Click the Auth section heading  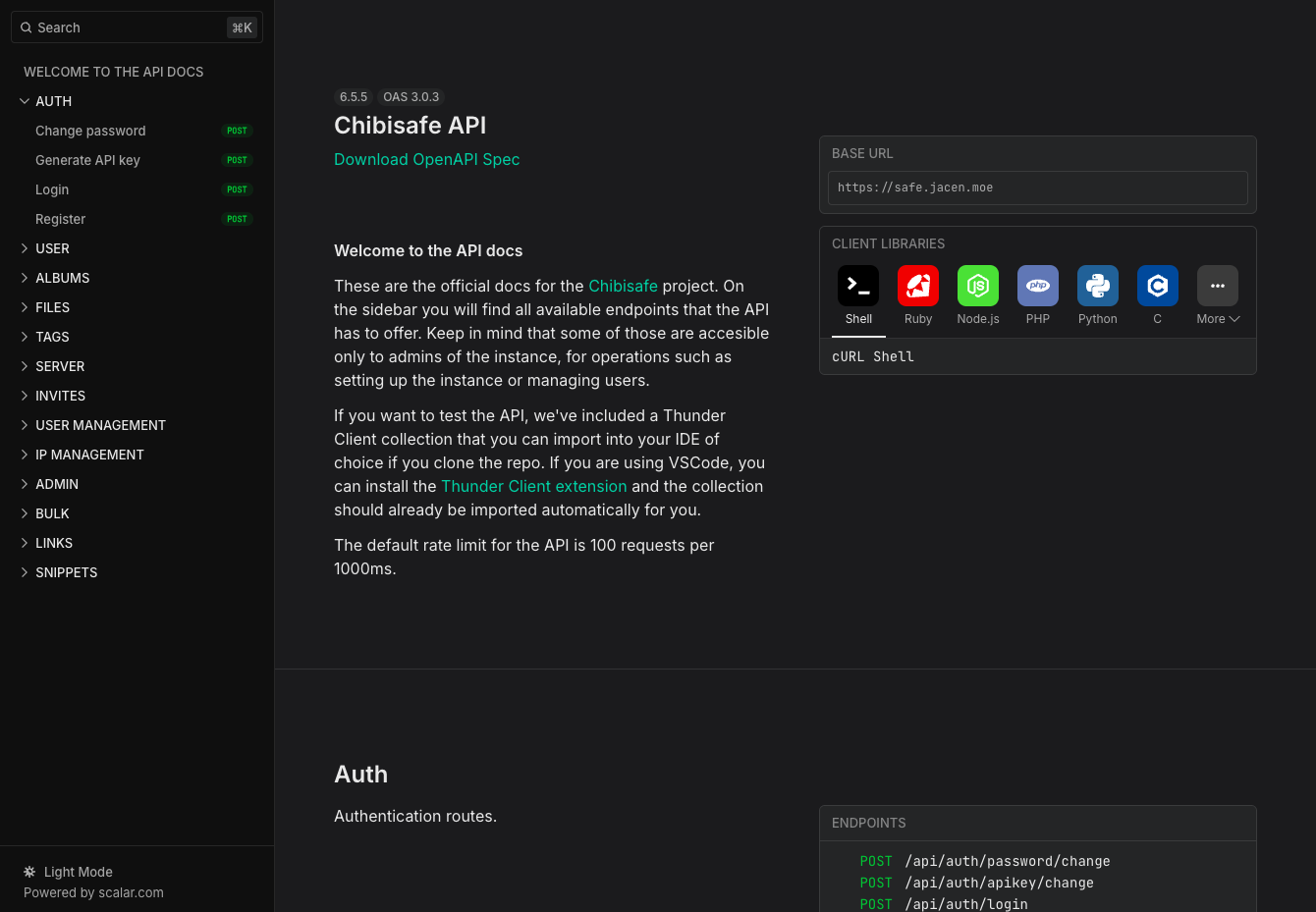tap(360, 774)
